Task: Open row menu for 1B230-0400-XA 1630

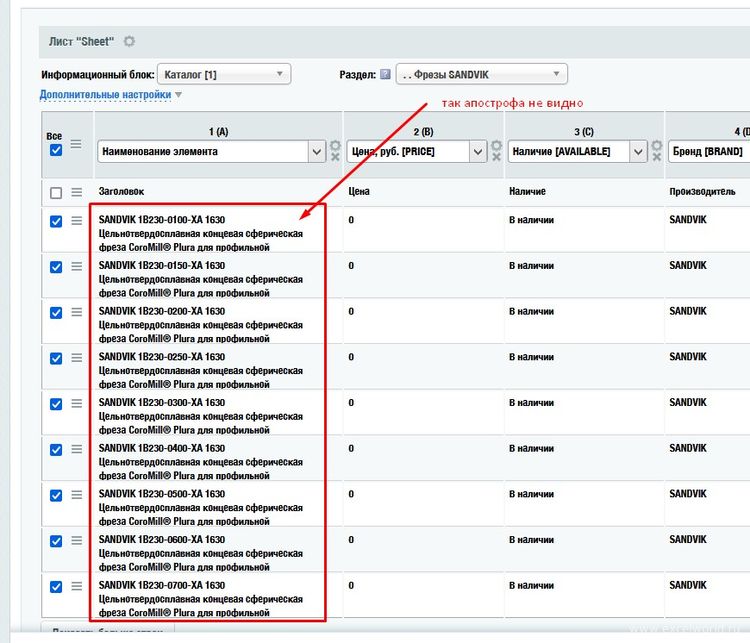Action: [77, 449]
